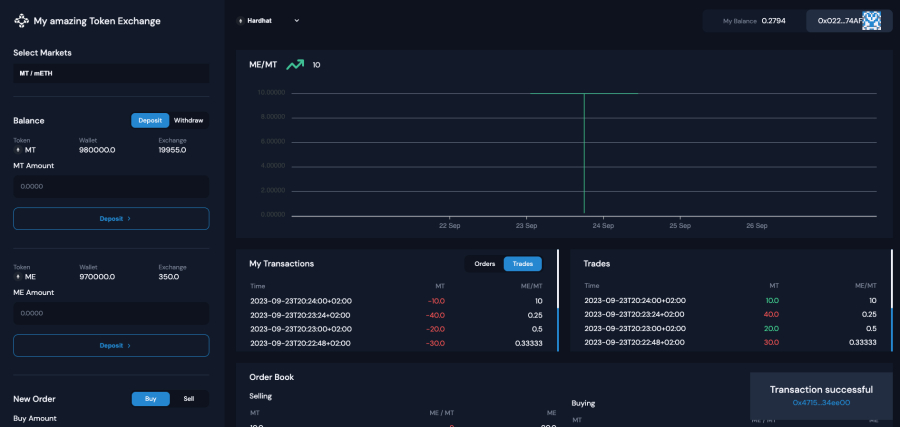Select Deposit mode in Balance panel
The image size is (900, 427).
[x=150, y=120]
